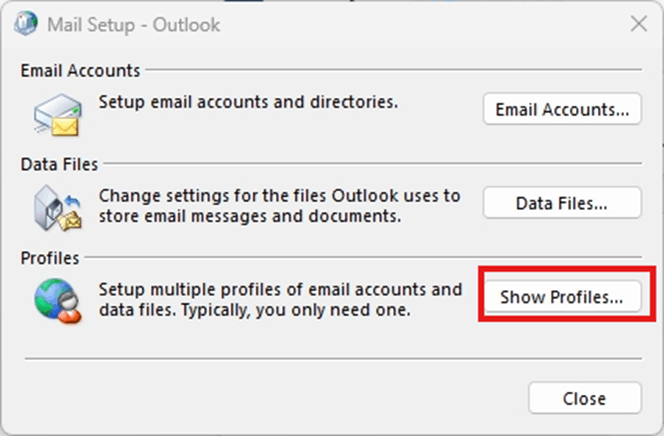Click the Mail Setup title bar icon

pos(26,24)
